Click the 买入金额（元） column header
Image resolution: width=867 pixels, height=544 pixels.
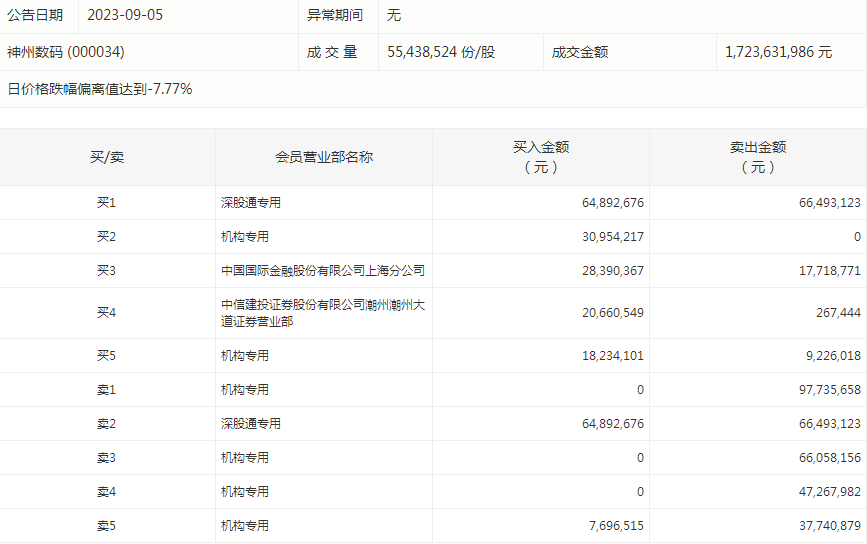coord(541,157)
